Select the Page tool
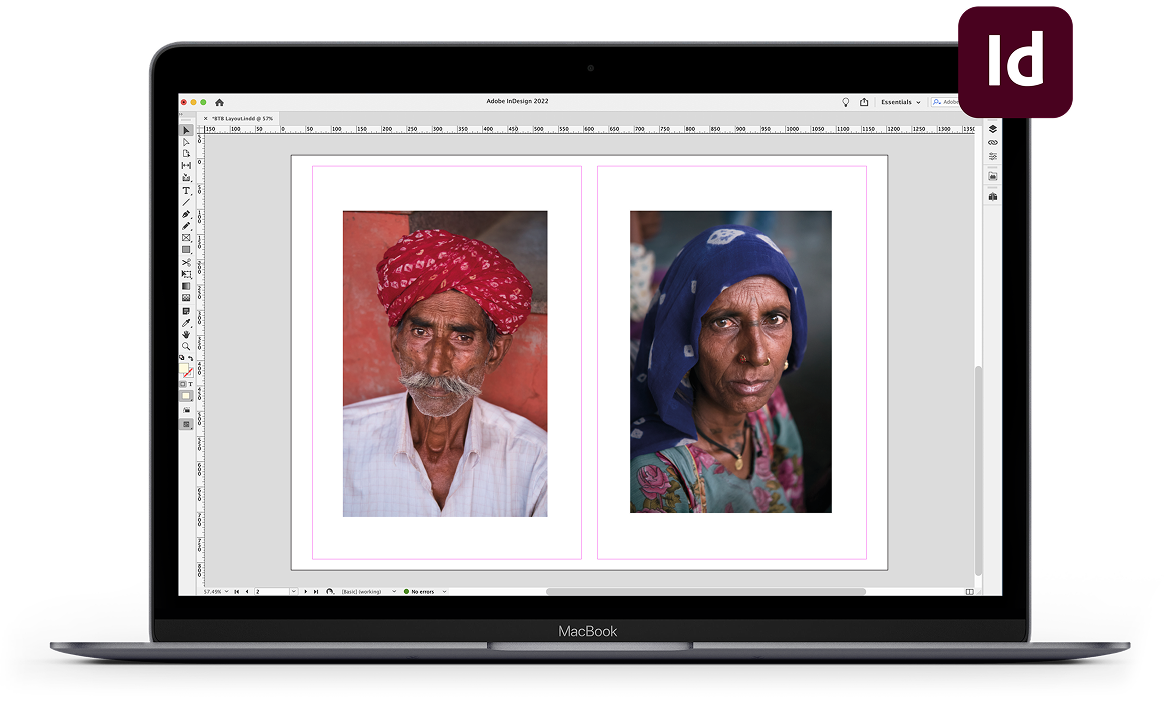The width and height of the screenshot is (1164, 702). pyautogui.click(x=186, y=154)
